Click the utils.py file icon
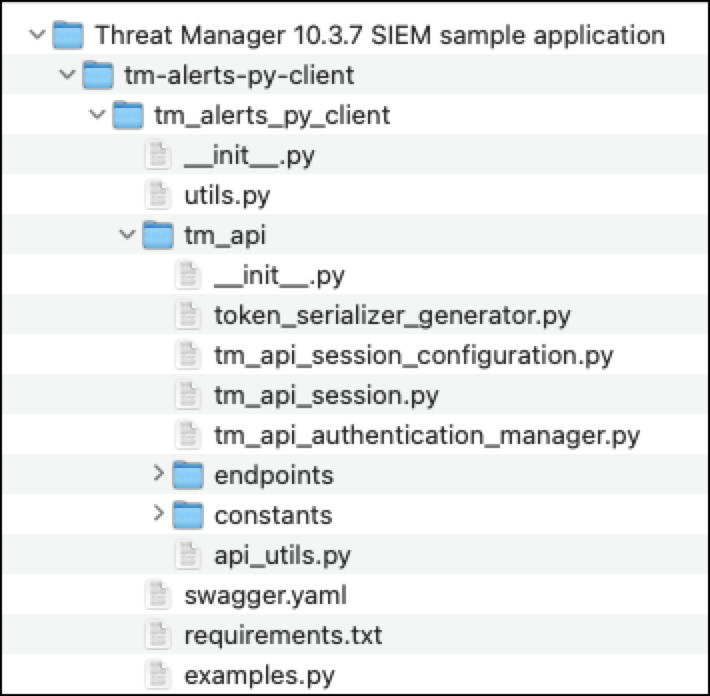Screen dimensions: 710x696 158,195
